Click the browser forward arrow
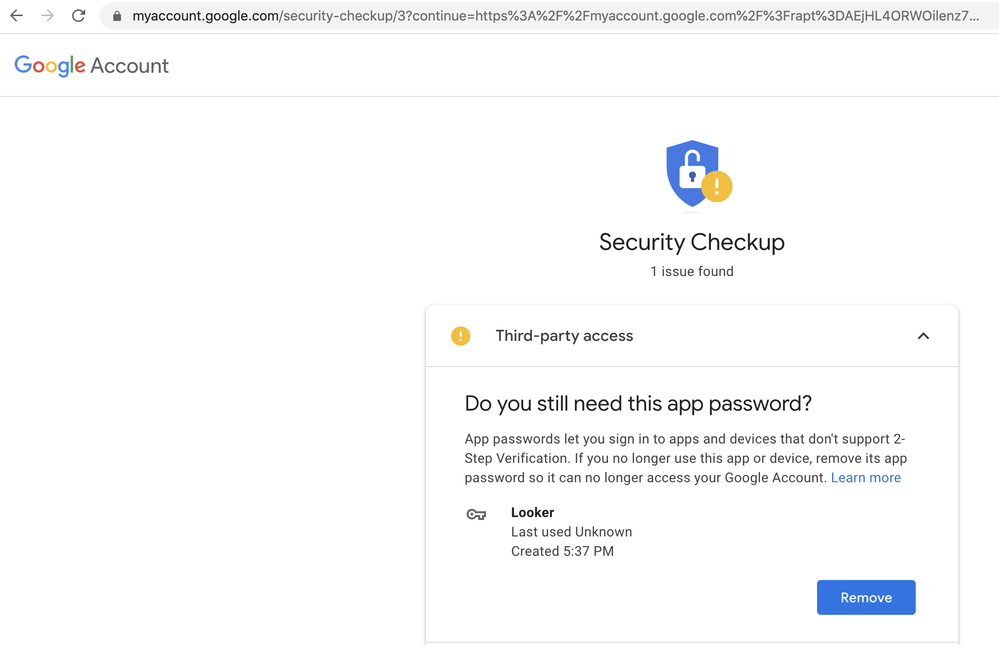This screenshot has height=645, width=999. coord(47,15)
